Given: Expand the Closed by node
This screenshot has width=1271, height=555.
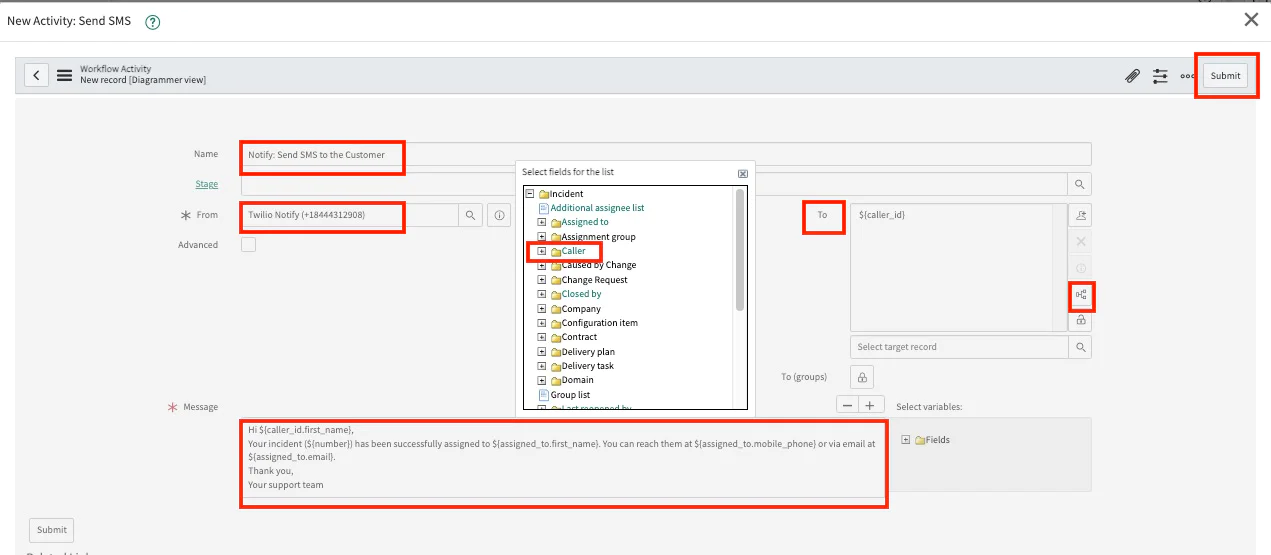Looking at the screenshot, I should 542,294.
